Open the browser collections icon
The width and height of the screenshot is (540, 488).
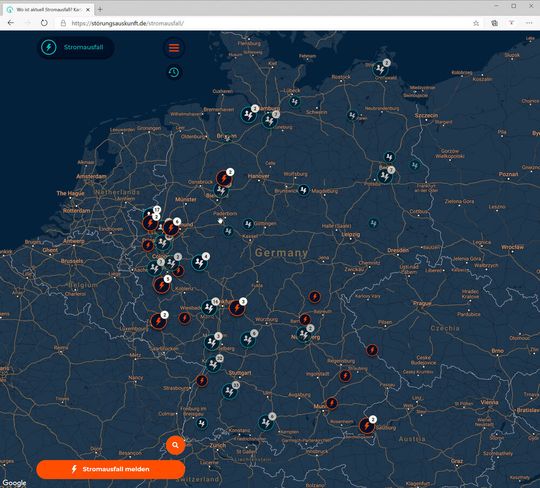click(x=494, y=23)
